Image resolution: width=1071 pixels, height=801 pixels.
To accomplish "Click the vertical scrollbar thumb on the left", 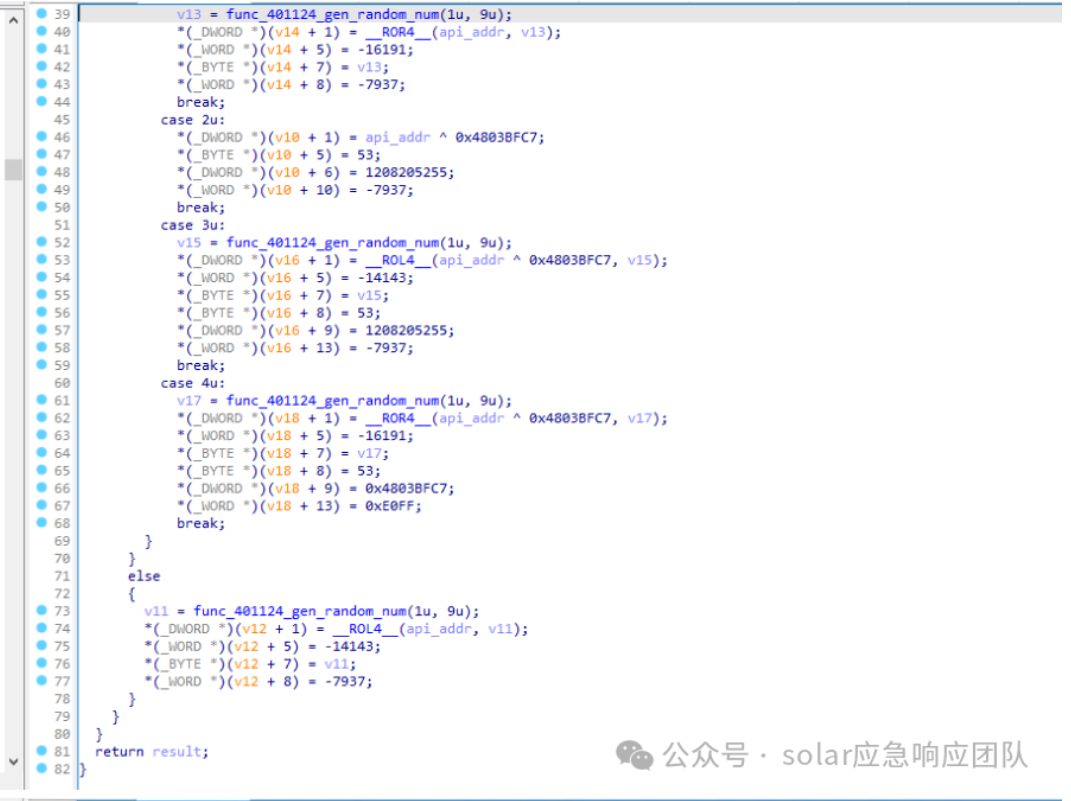I will 13,169.
